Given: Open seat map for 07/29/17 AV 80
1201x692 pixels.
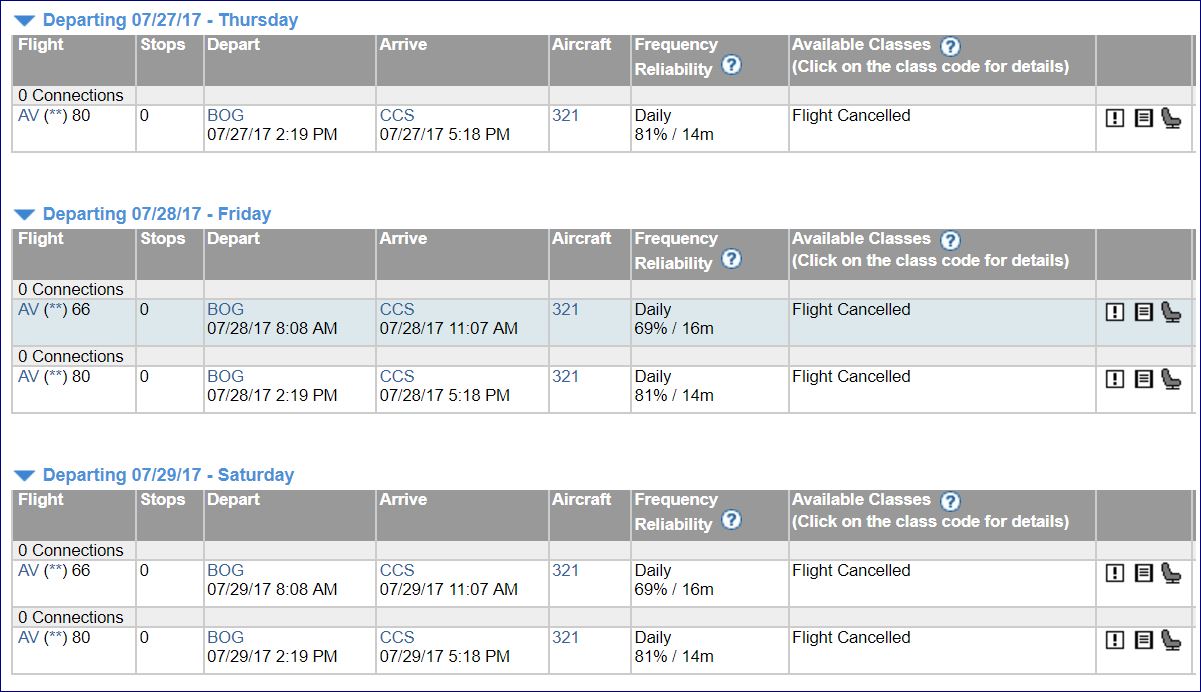Looking at the screenshot, I should click(1171, 640).
